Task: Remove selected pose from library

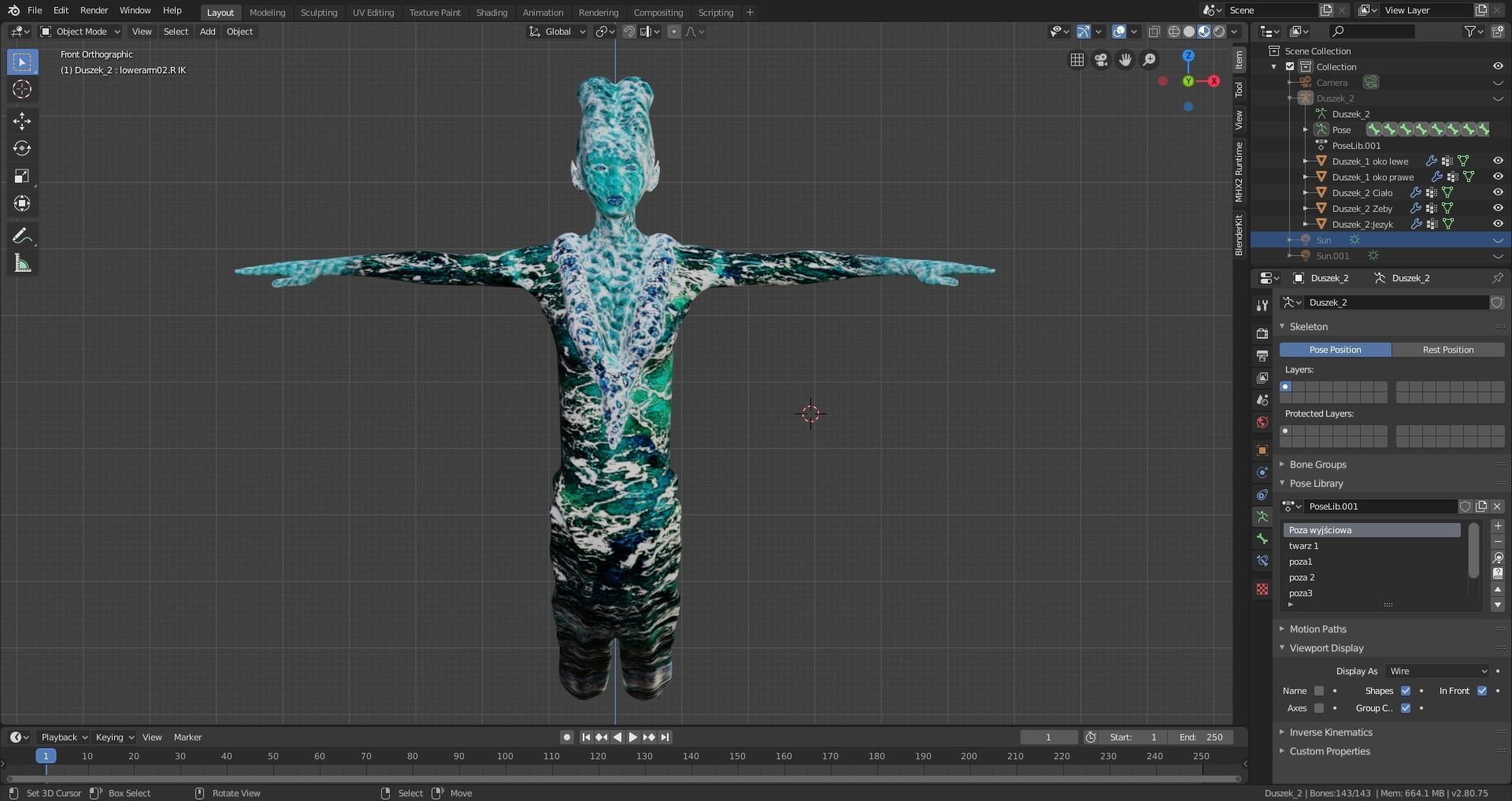Action: coord(1498,542)
